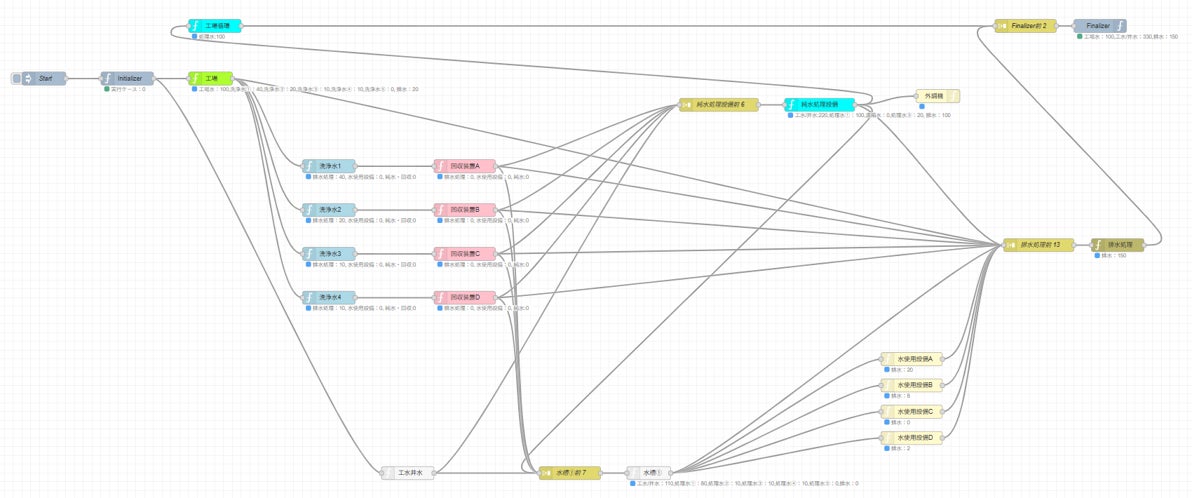Click function icon on 水使用設備D node

[887, 437]
